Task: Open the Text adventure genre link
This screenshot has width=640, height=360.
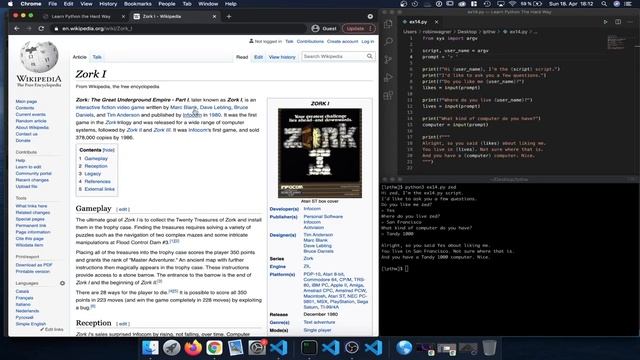Action: tap(319, 322)
